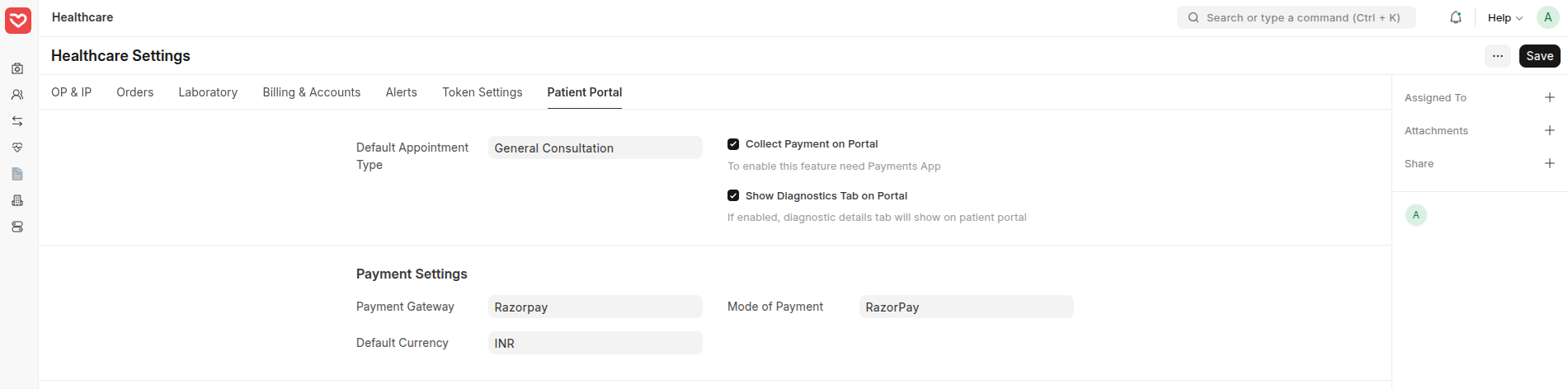Click the Healthcare heart logo icon

(18, 20)
